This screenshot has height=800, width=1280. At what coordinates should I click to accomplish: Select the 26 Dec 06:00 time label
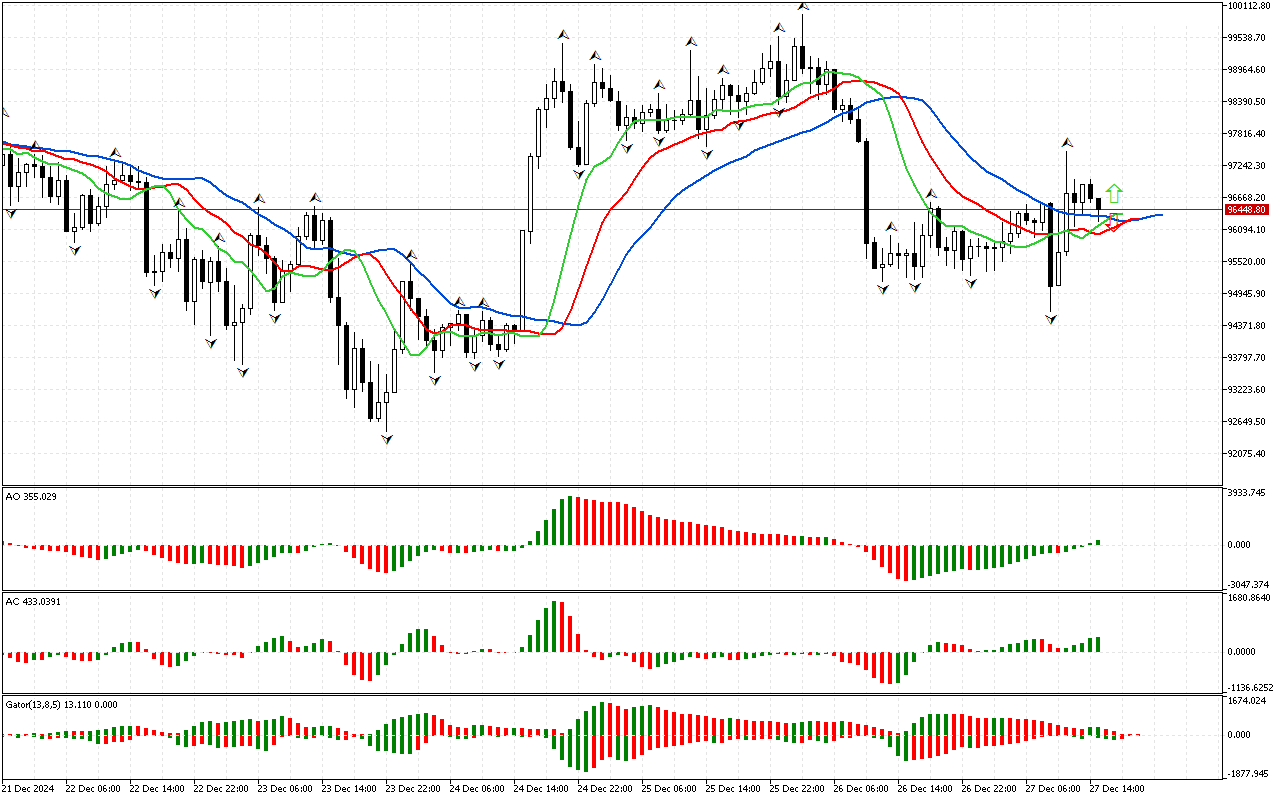tap(861, 789)
